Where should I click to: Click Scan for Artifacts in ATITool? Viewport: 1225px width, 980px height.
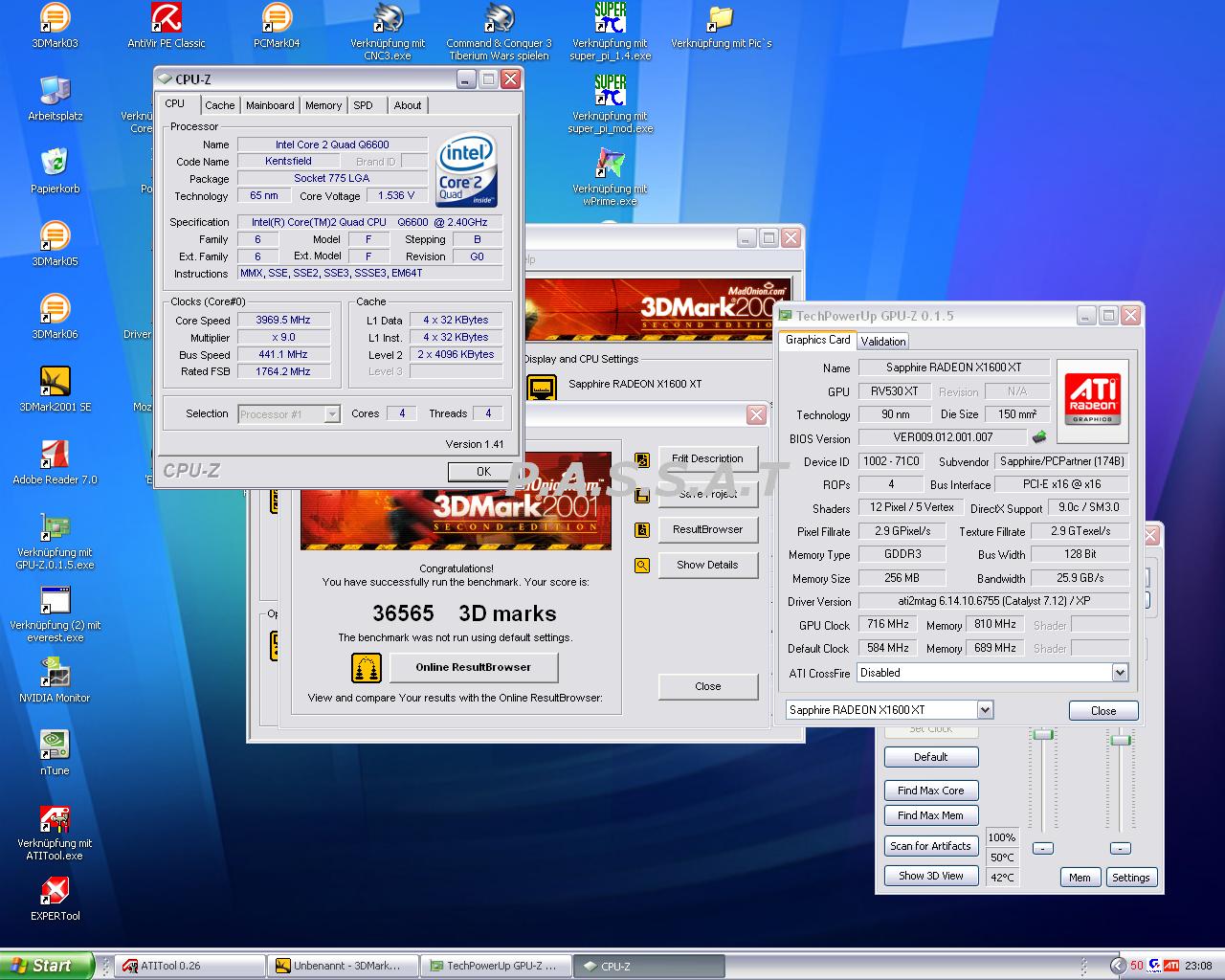click(x=930, y=846)
